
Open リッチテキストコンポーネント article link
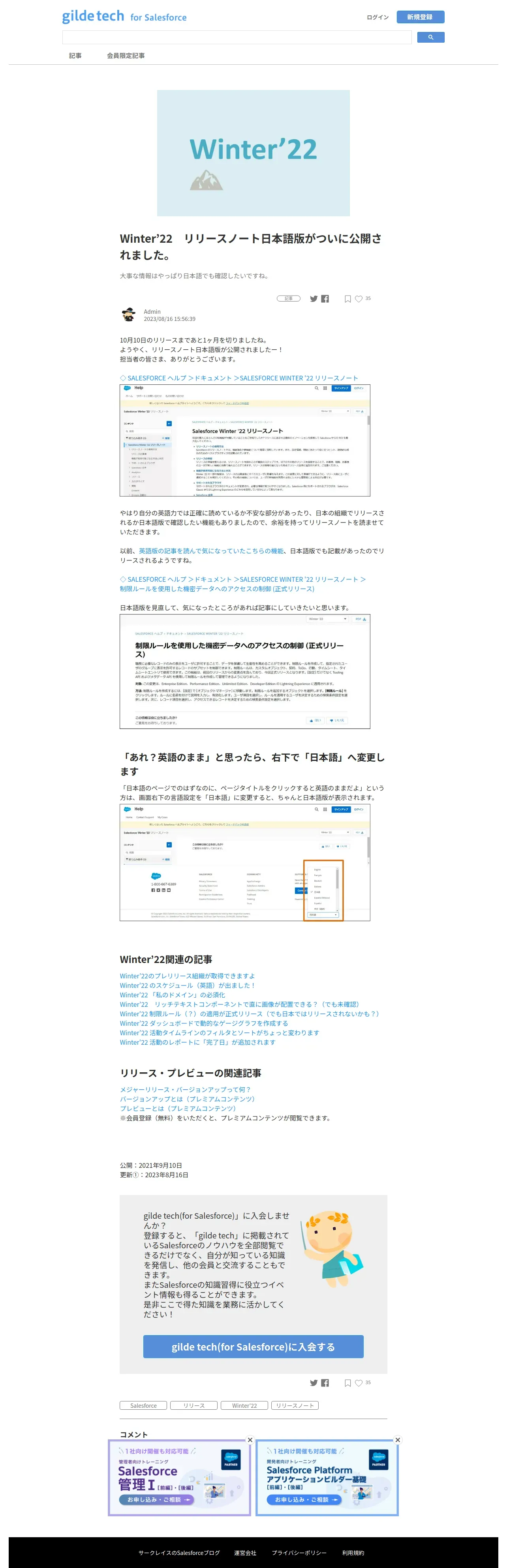tap(240, 1004)
